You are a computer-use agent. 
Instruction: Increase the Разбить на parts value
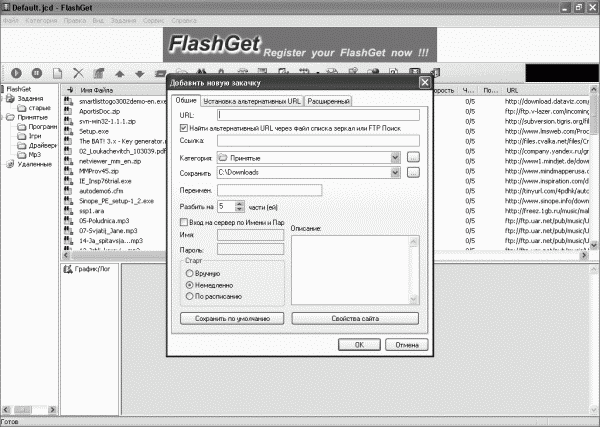point(240,204)
